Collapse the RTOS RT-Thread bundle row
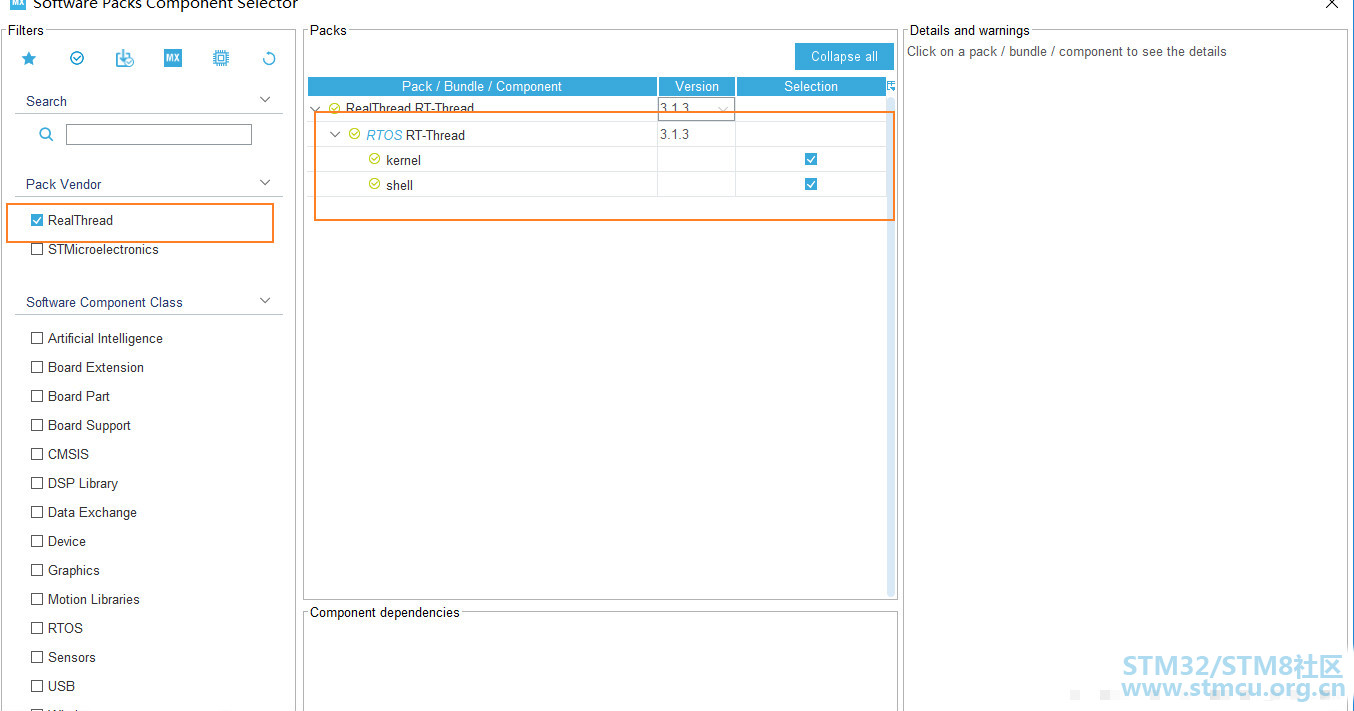 335,134
